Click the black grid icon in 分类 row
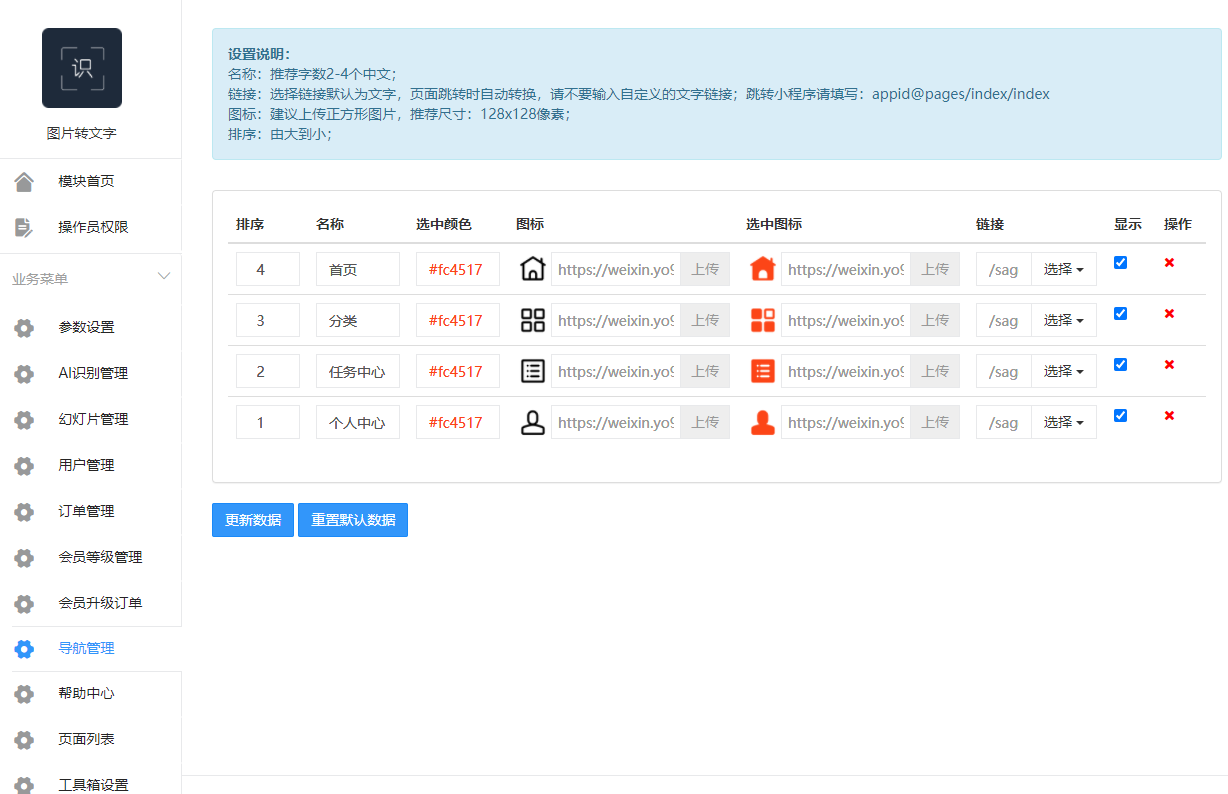Viewport: 1228px width, 794px height. (533, 320)
